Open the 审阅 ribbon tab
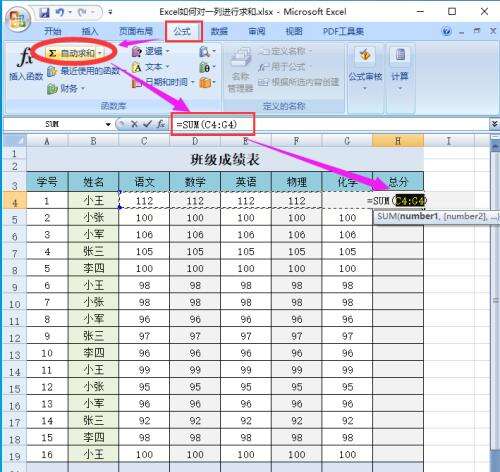The image size is (500, 472). tap(257, 31)
